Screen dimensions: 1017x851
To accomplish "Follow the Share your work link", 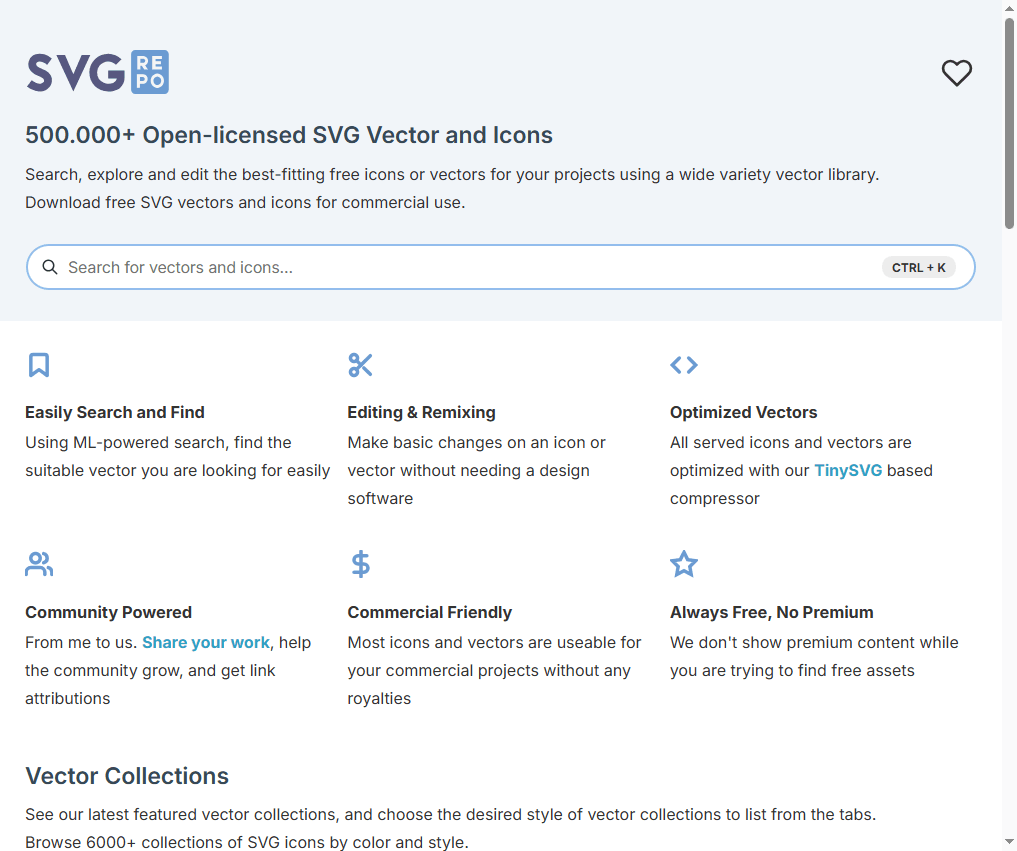I will [206, 642].
